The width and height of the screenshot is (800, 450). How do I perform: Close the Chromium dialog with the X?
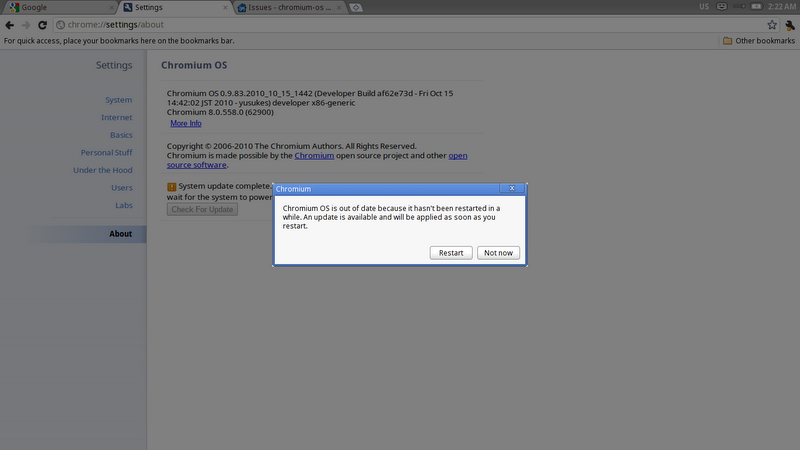pos(512,188)
